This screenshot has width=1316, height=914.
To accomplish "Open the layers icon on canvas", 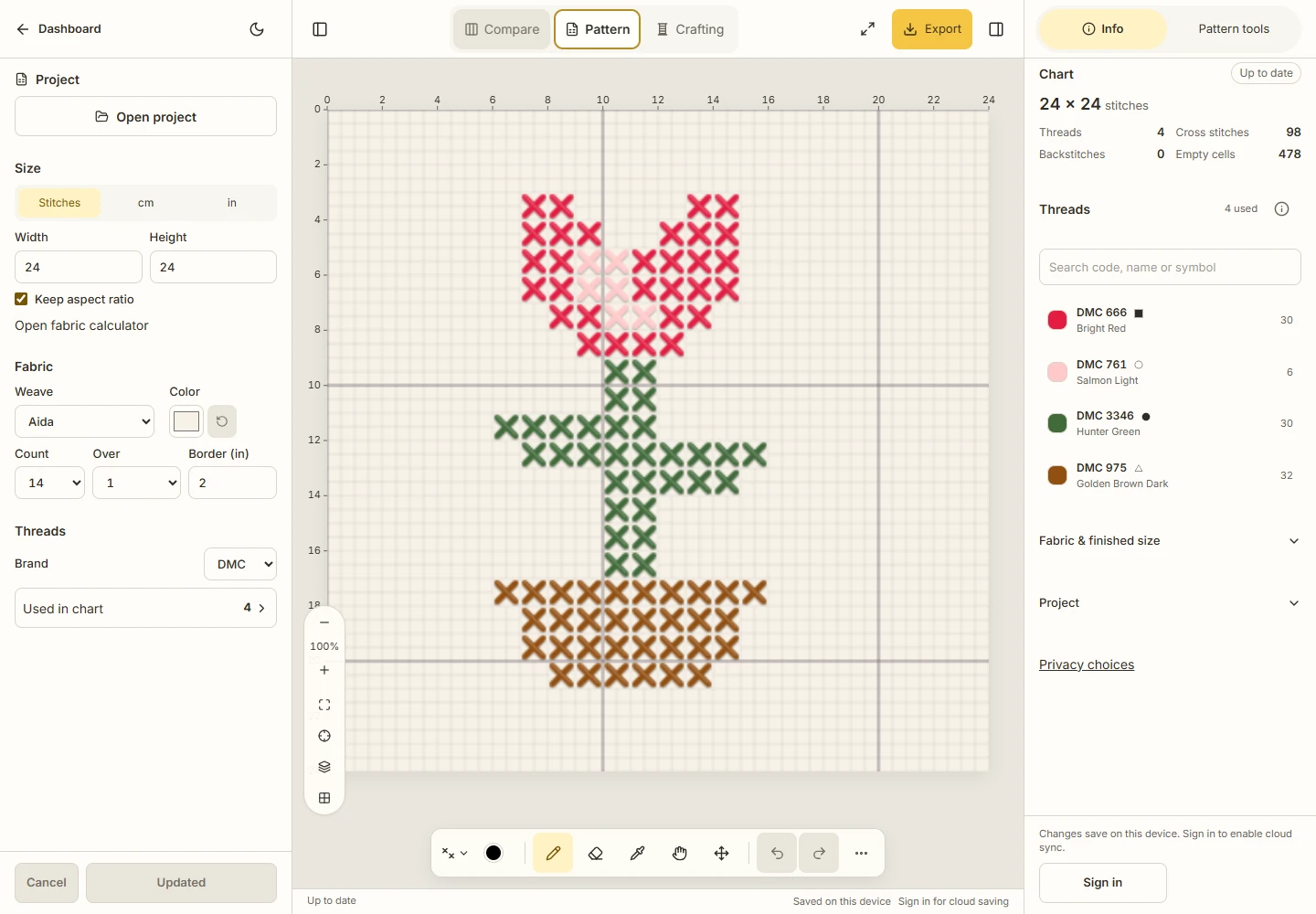I will [324, 767].
